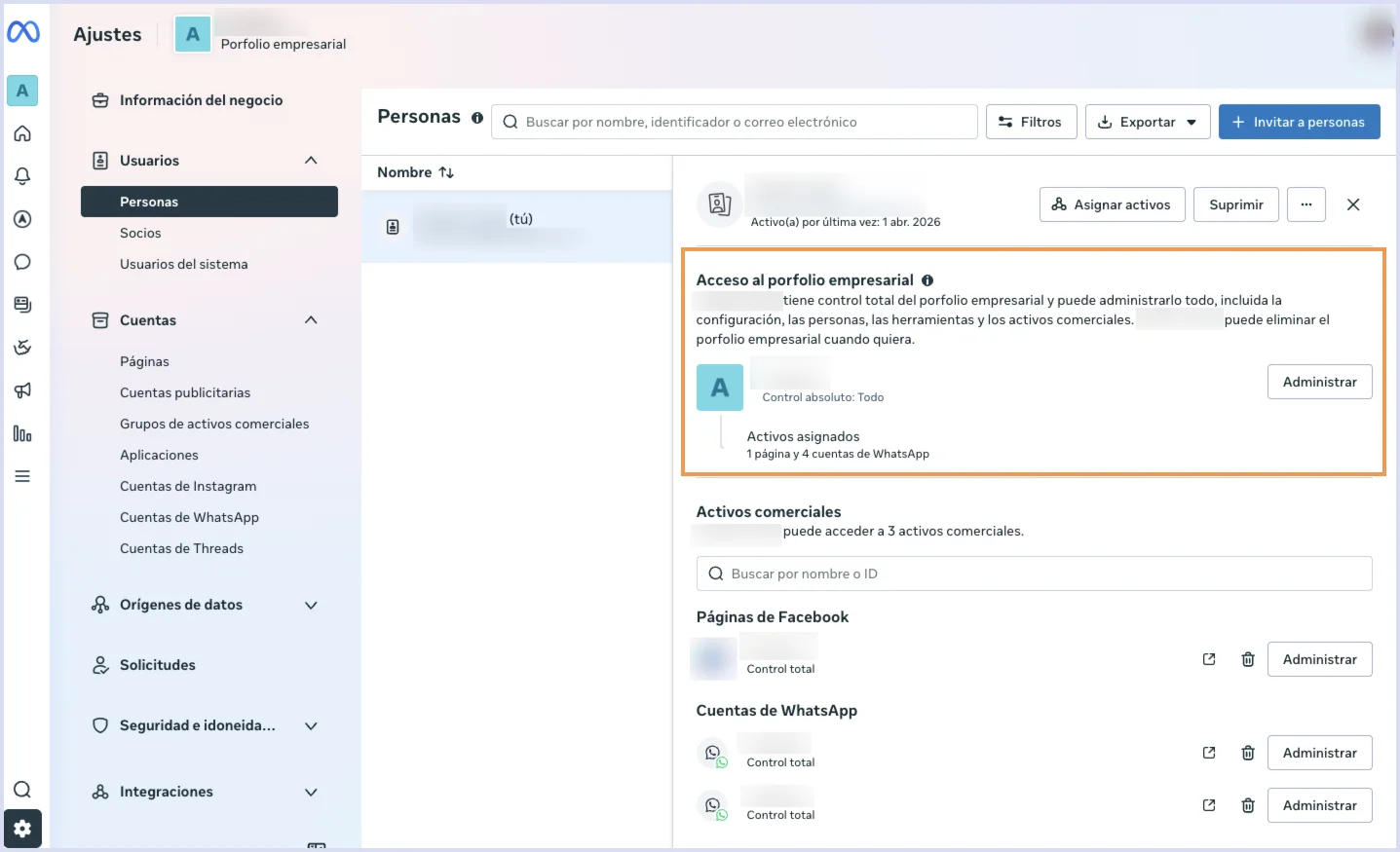The height and width of the screenshot is (852, 1400).
Task: Close the person details panel
Action: coord(1353,204)
